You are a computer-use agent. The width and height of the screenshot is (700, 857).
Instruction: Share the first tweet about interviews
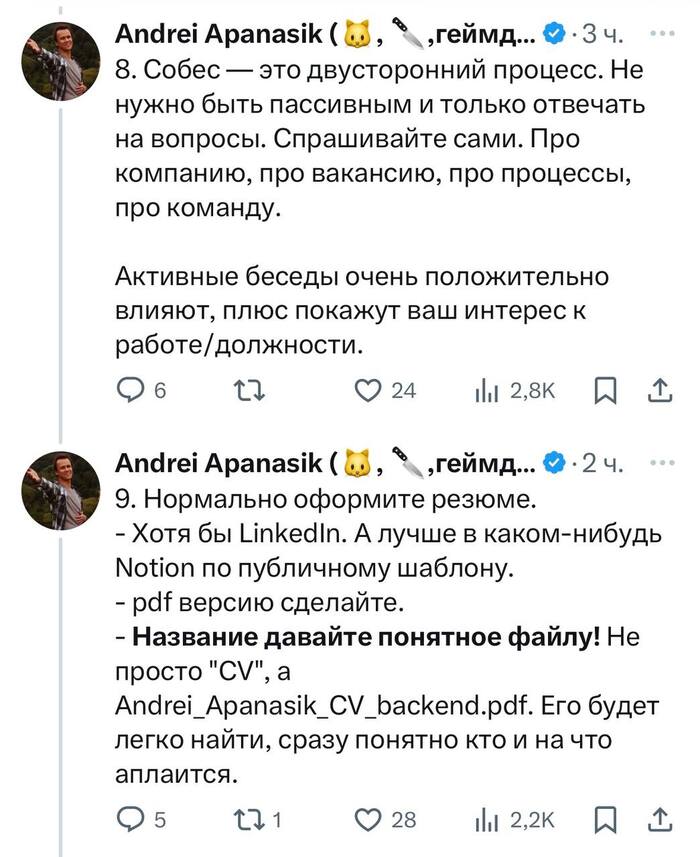[x=661, y=391]
